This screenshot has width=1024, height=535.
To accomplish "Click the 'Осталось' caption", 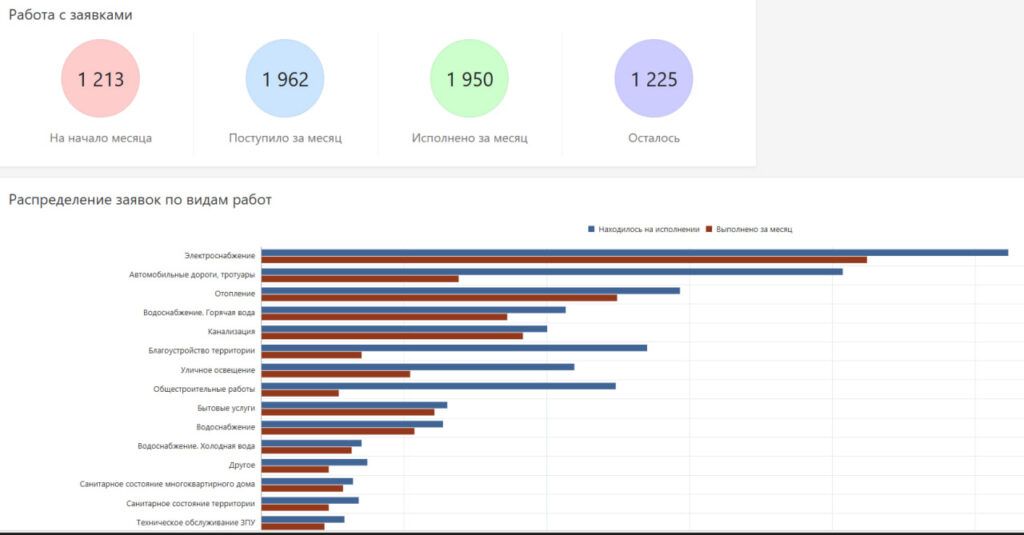I will point(653,138).
